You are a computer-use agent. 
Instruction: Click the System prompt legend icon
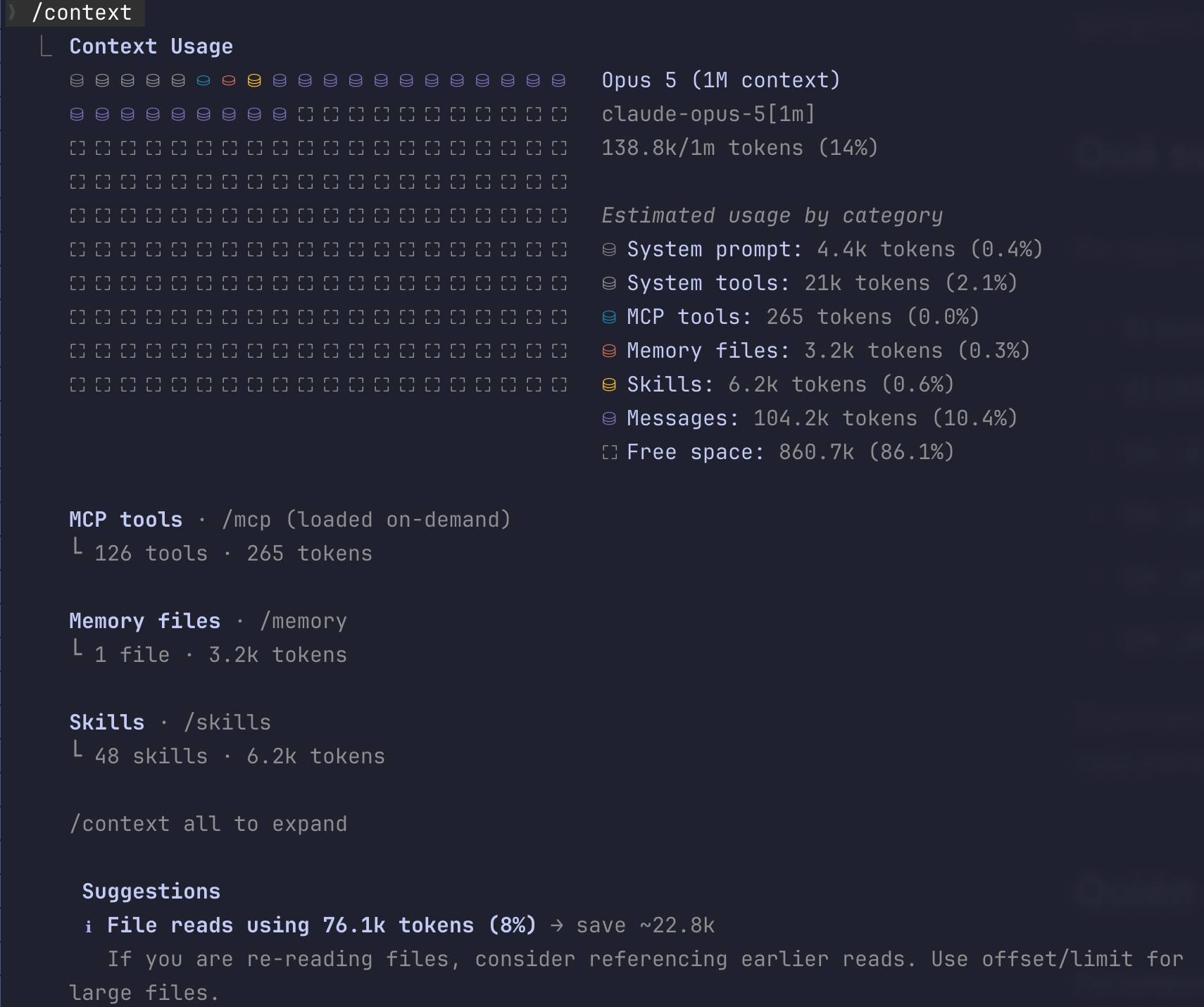[609, 250]
